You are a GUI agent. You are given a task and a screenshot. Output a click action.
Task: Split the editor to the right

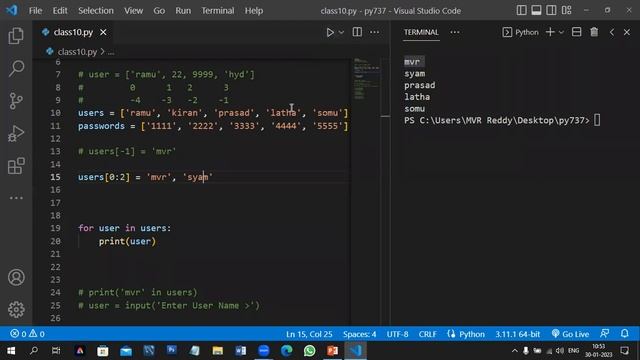[x=357, y=32]
